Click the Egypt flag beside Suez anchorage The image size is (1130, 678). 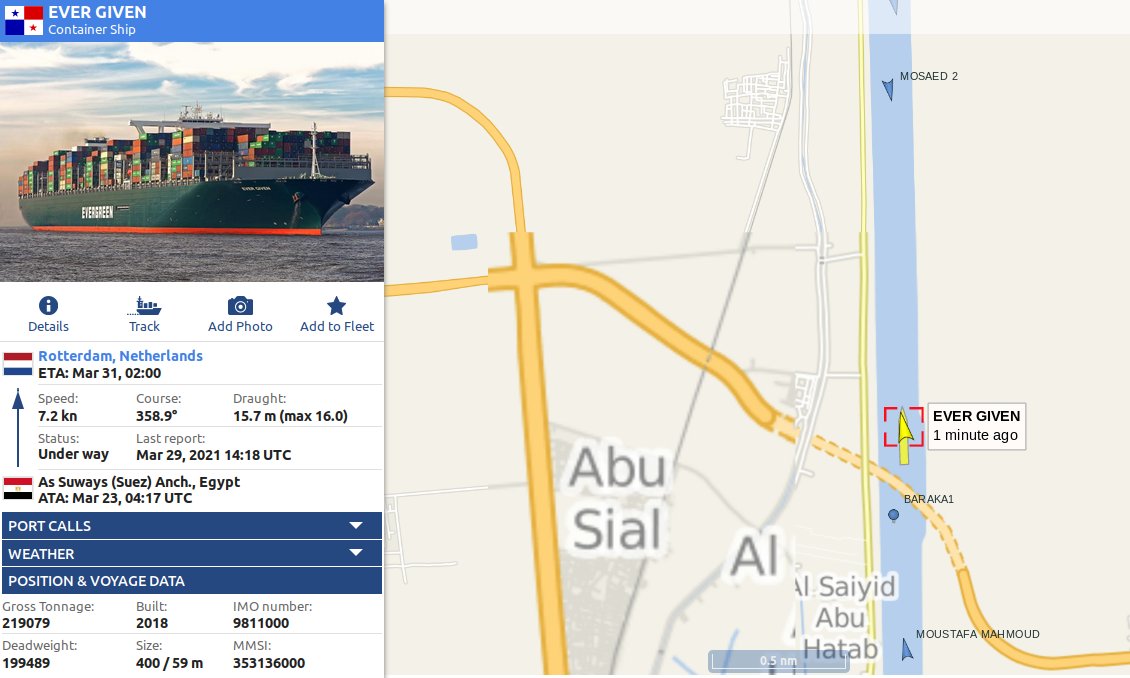[x=18, y=489]
